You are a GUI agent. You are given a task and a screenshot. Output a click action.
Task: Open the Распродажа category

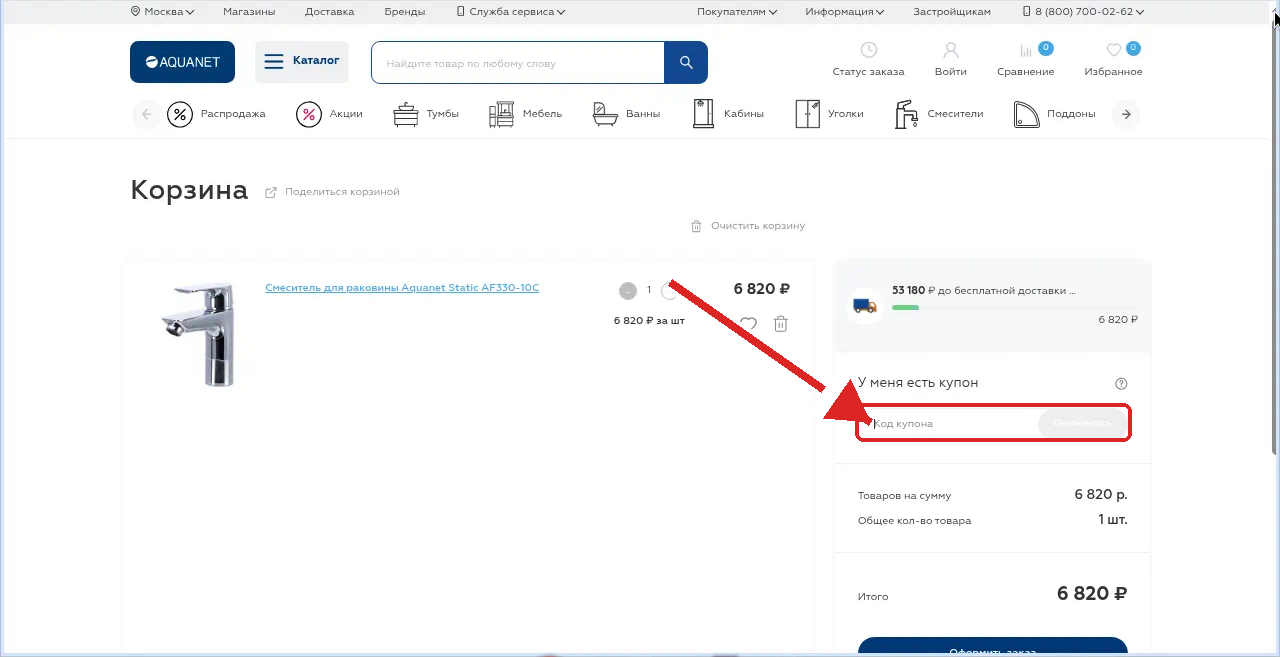pyautogui.click(x=216, y=114)
